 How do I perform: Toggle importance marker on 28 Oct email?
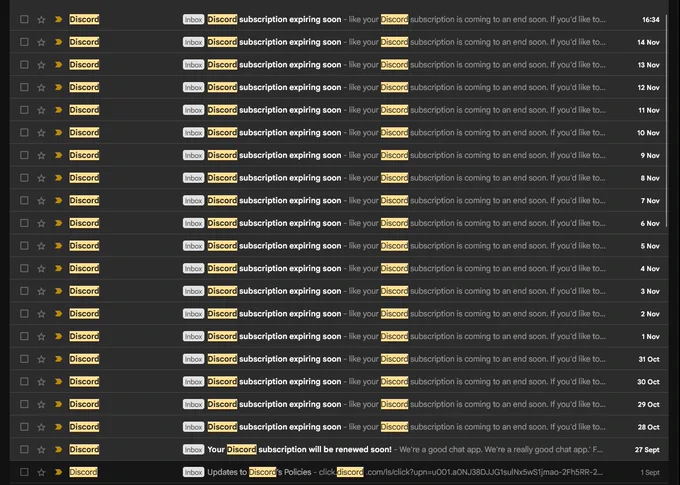[x=59, y=427]
